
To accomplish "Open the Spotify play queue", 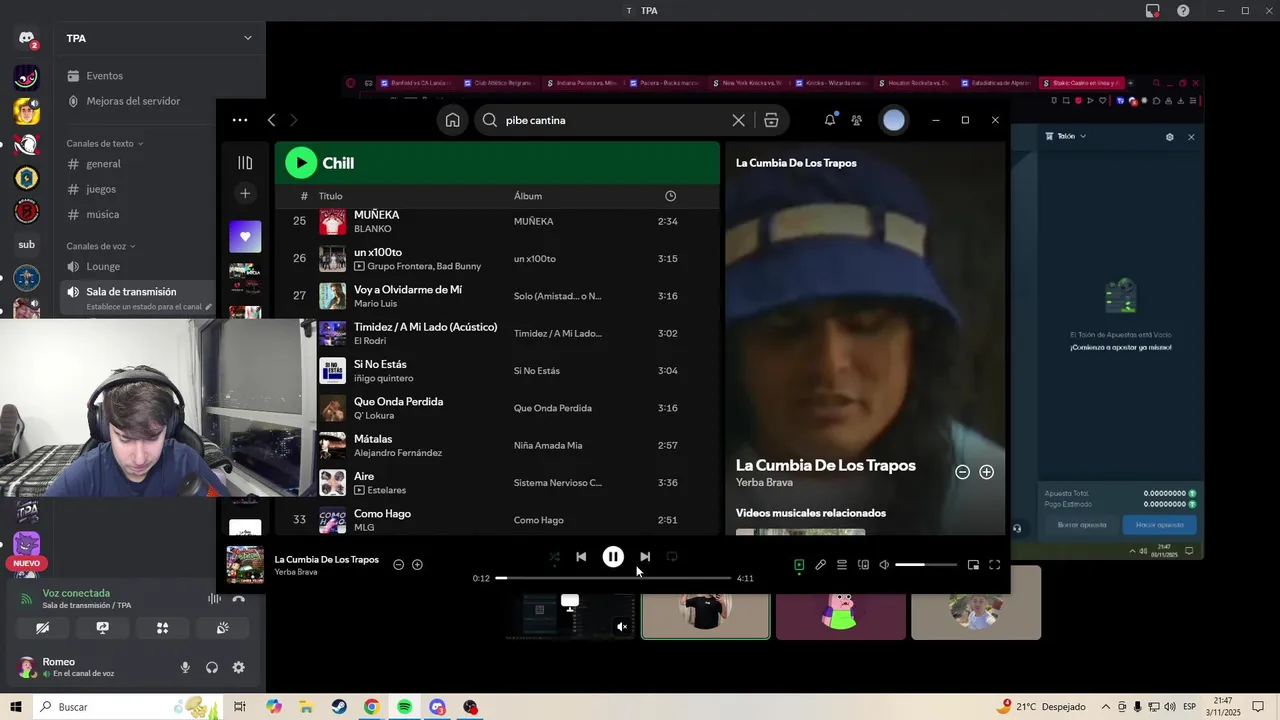I will [x=842, y=565].
